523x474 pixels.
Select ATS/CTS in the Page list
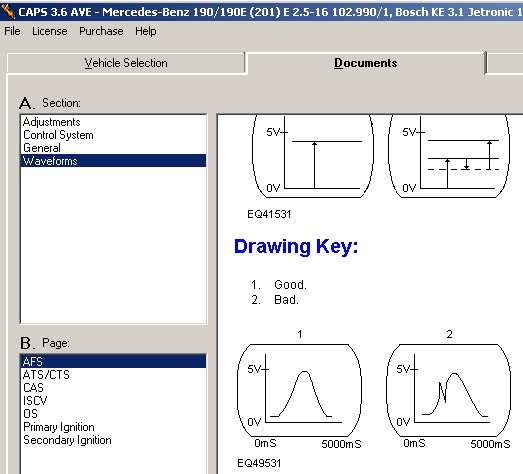(113, 375)
